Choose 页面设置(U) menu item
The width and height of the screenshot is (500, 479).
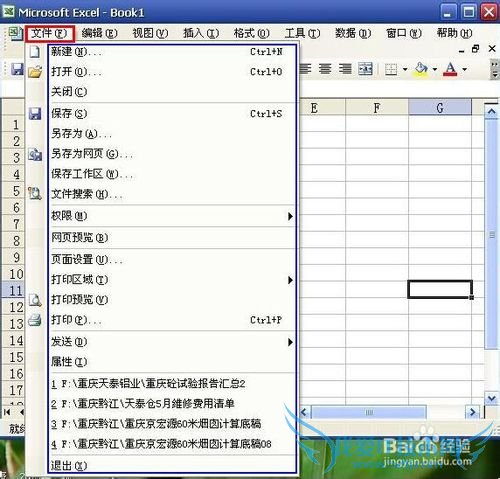(x=172, y=259)
